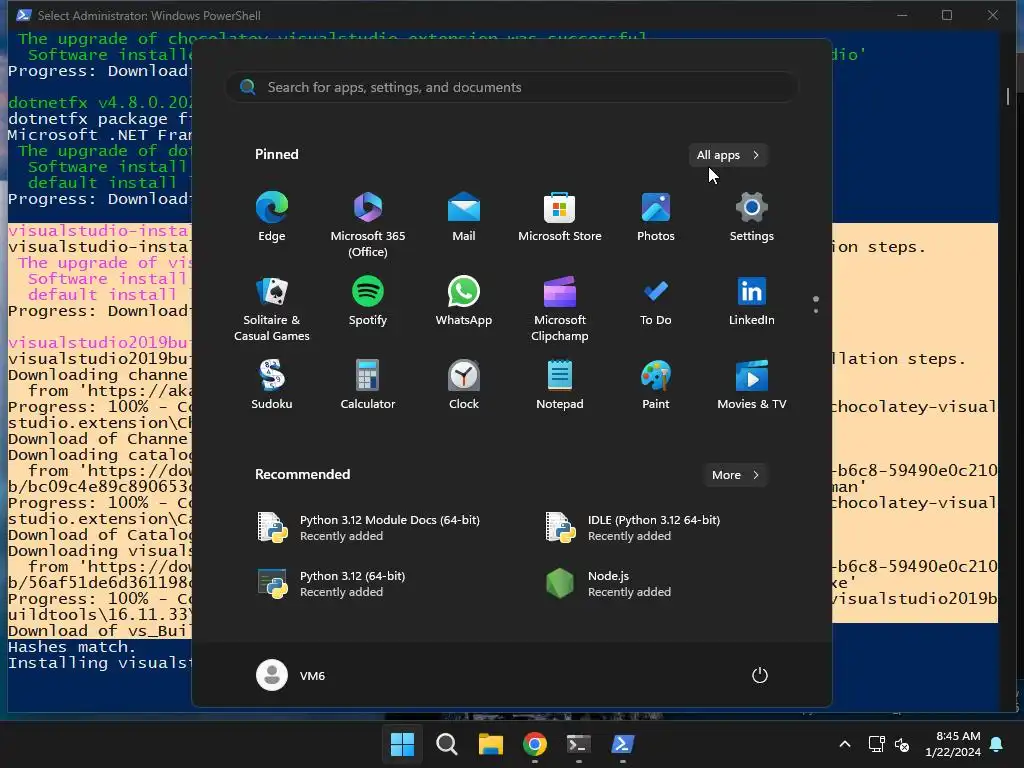
Task: Click the PowerShell window title bar icon
Action: tap(24, 15)
